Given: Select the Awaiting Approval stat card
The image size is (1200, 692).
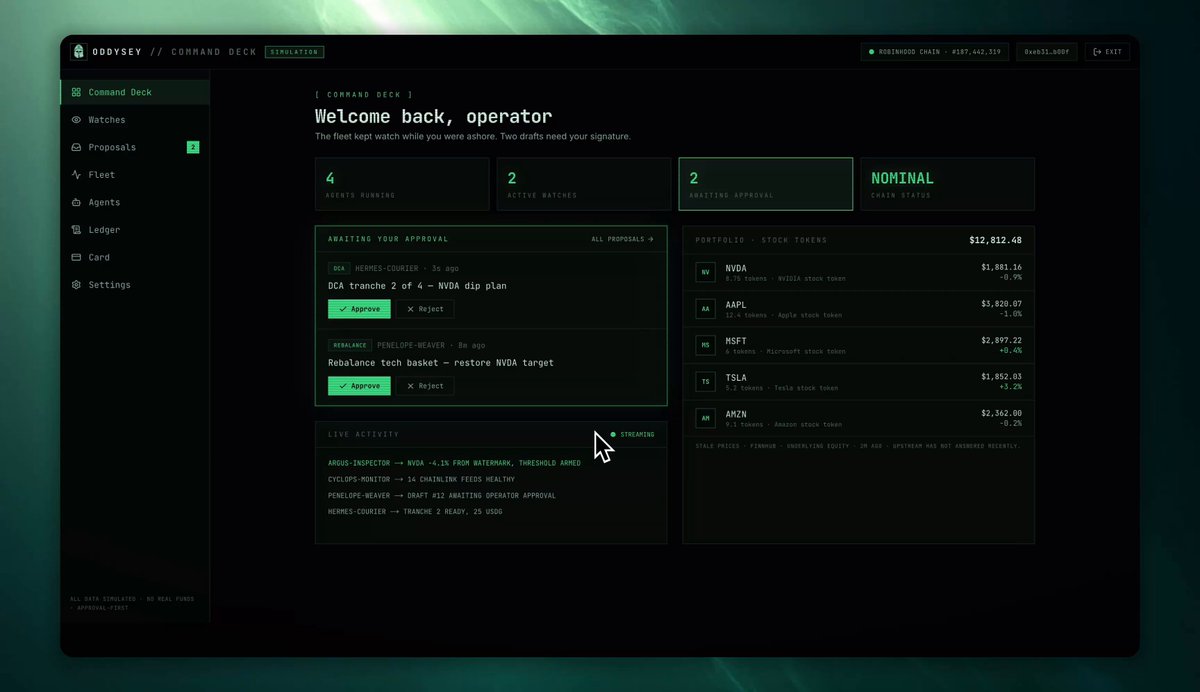Looking at the screenshot, I should (766, 184).
